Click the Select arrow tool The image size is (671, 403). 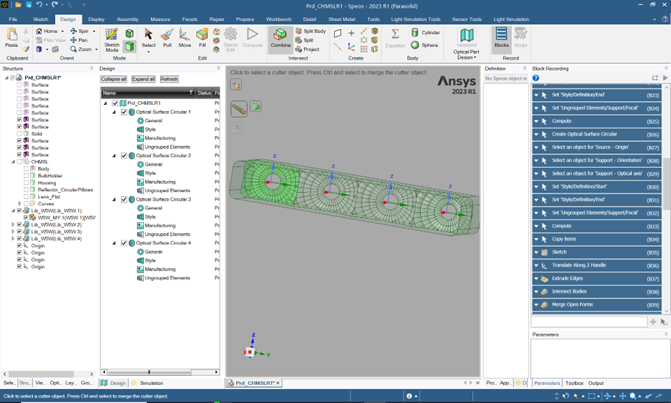pos(148,38)
